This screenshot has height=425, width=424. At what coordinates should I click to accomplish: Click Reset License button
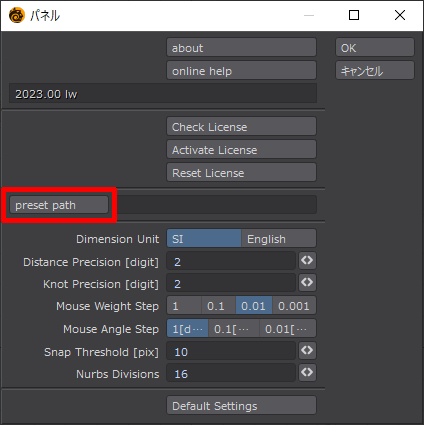241,172
